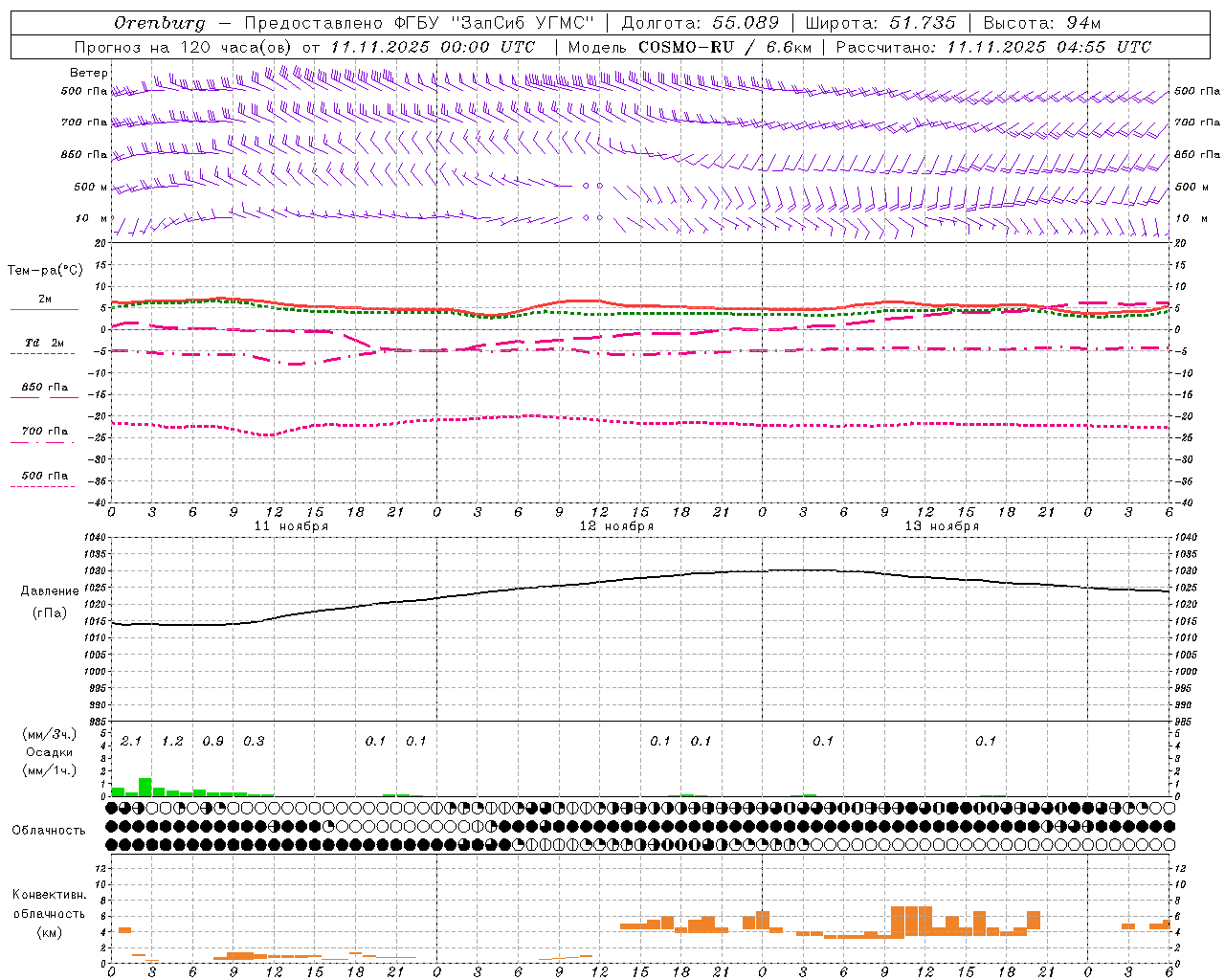Select the "Долгота: 55.089" header field

point(701,23)
